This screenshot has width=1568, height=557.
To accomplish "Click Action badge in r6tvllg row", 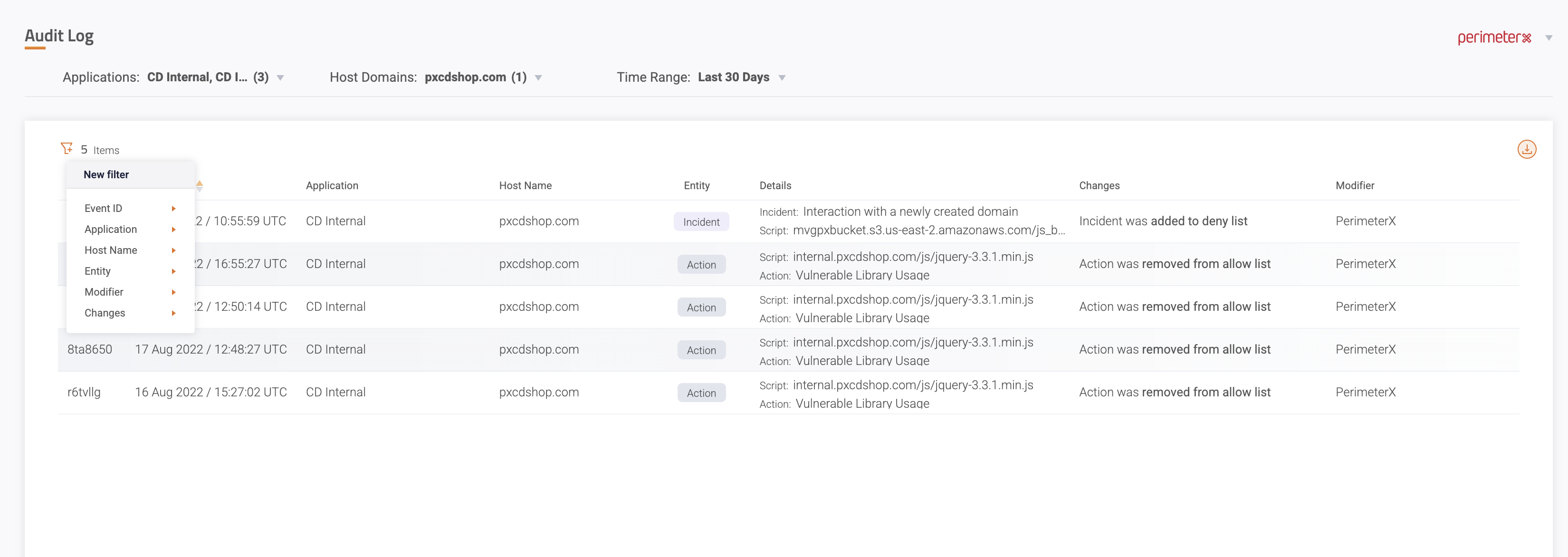I will [x=700, y=393].
